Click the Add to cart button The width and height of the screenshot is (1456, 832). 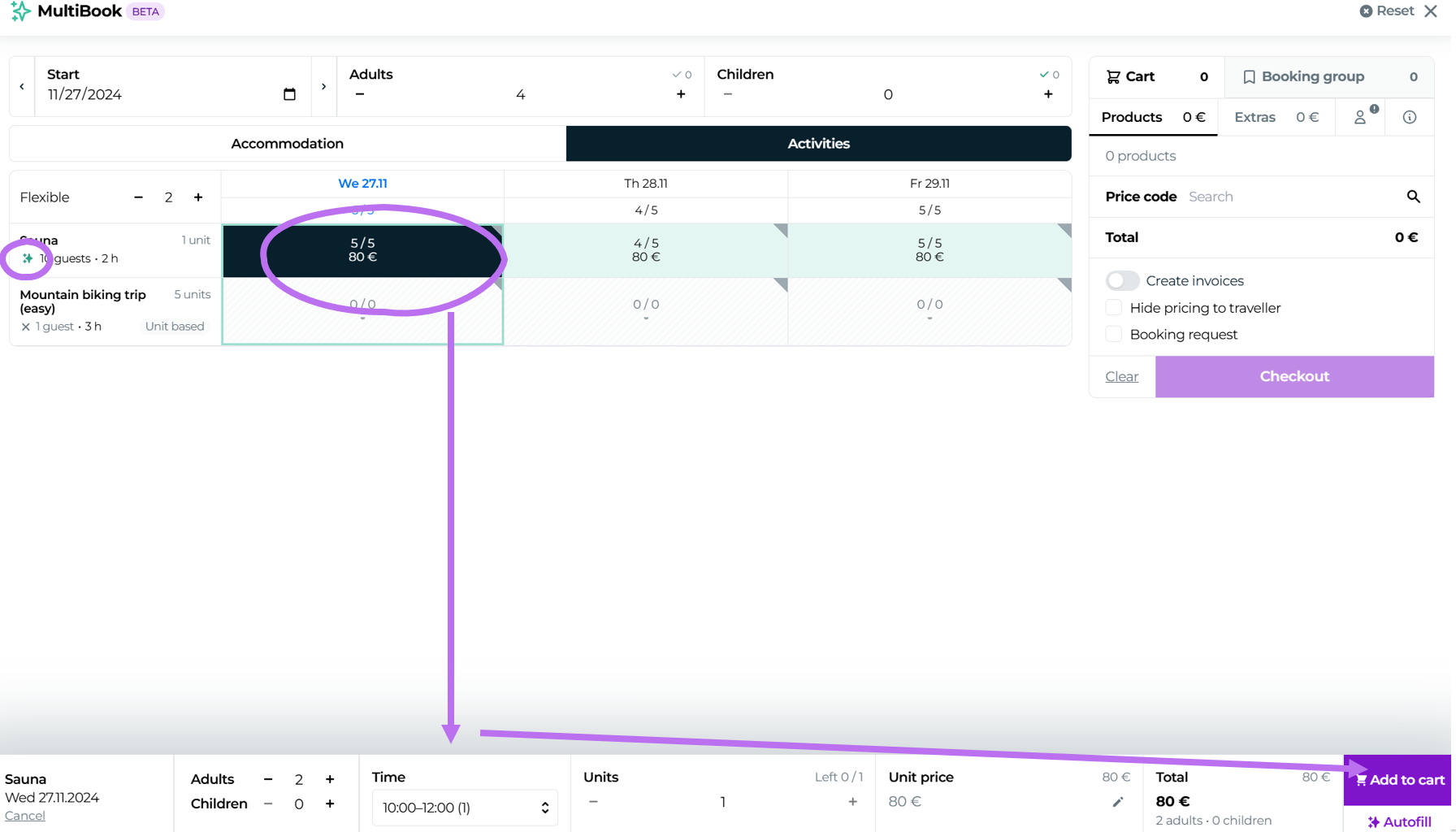click(x=1398, y=780)
